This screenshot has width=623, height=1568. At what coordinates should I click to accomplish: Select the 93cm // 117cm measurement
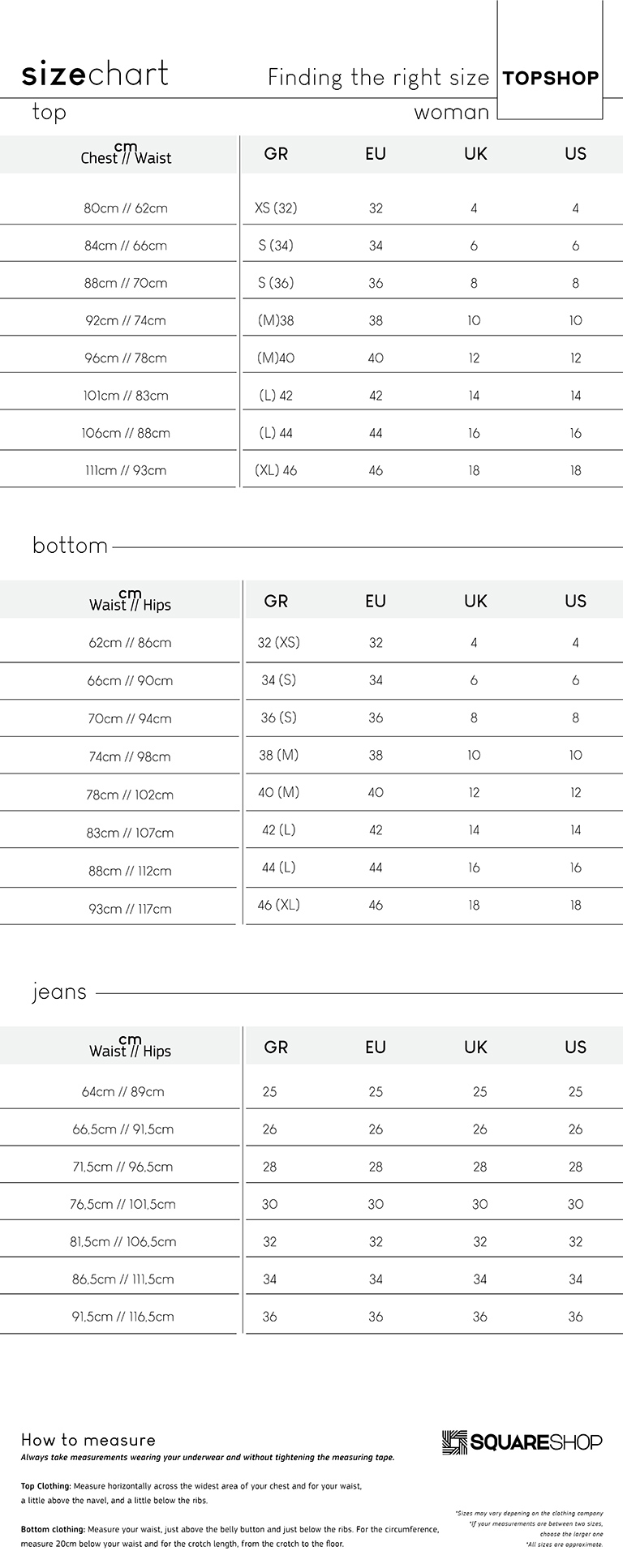(x=130, y=909)
